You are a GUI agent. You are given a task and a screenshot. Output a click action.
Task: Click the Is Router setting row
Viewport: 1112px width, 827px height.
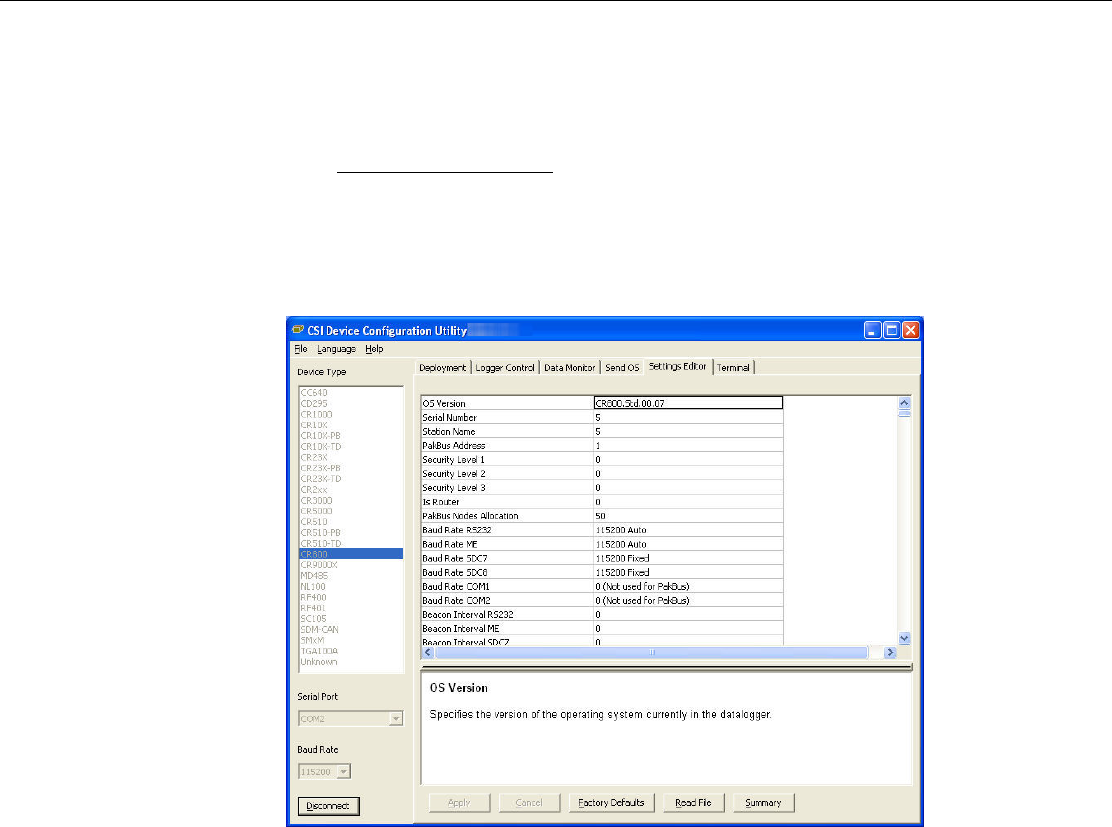tap(602, 501)
